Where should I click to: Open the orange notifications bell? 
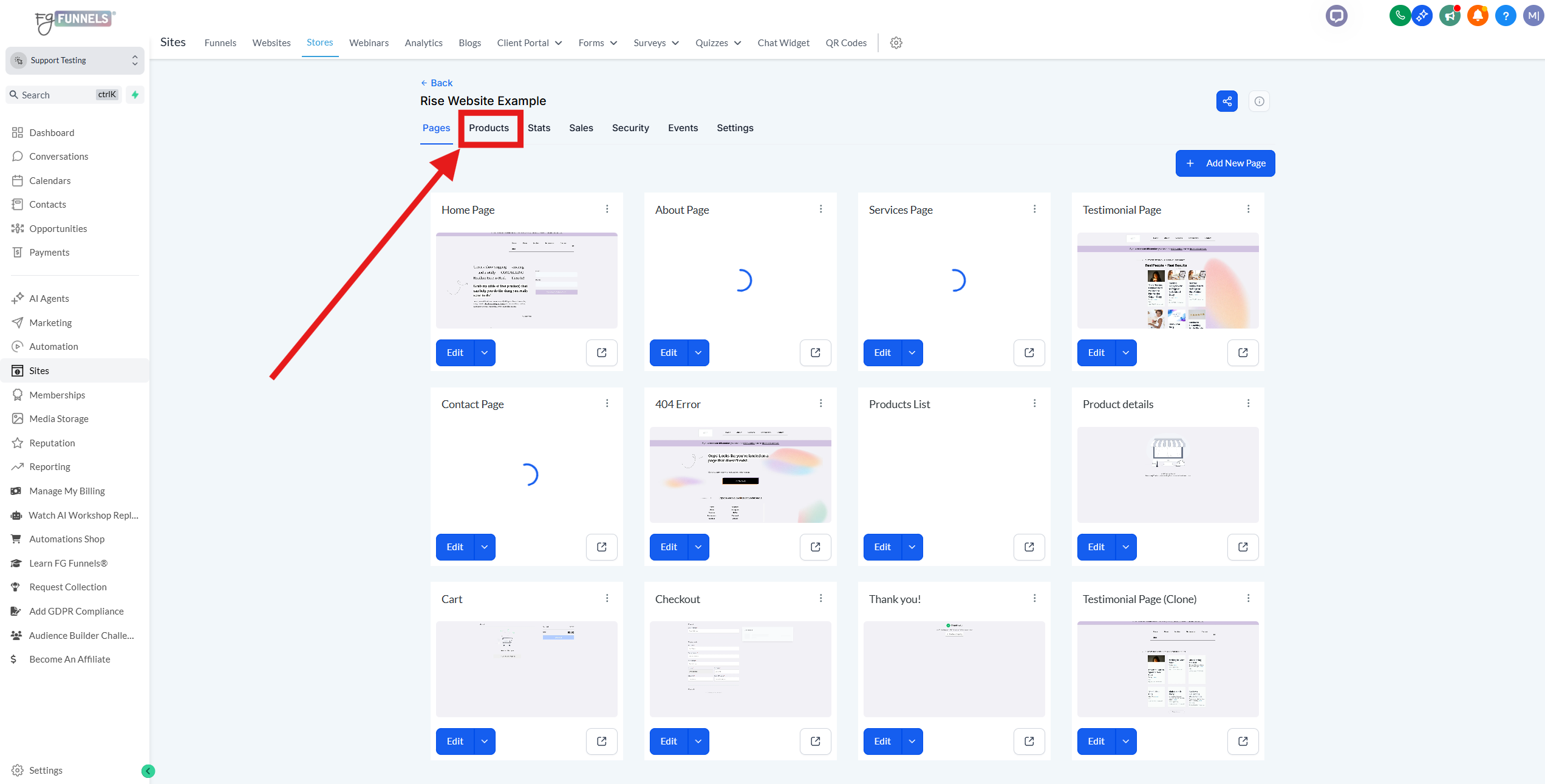click(1477, 16)
